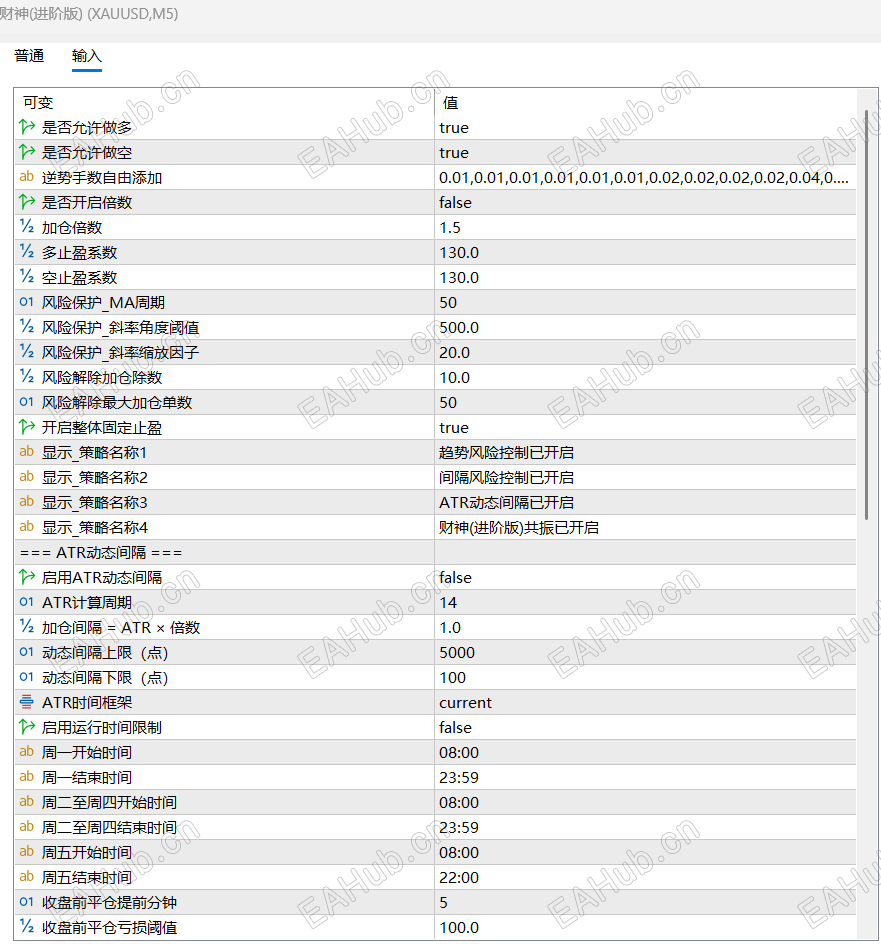Select the === ATR动态间隔 === separator row
Screen dimensions: 881x944
click(435, 552)
